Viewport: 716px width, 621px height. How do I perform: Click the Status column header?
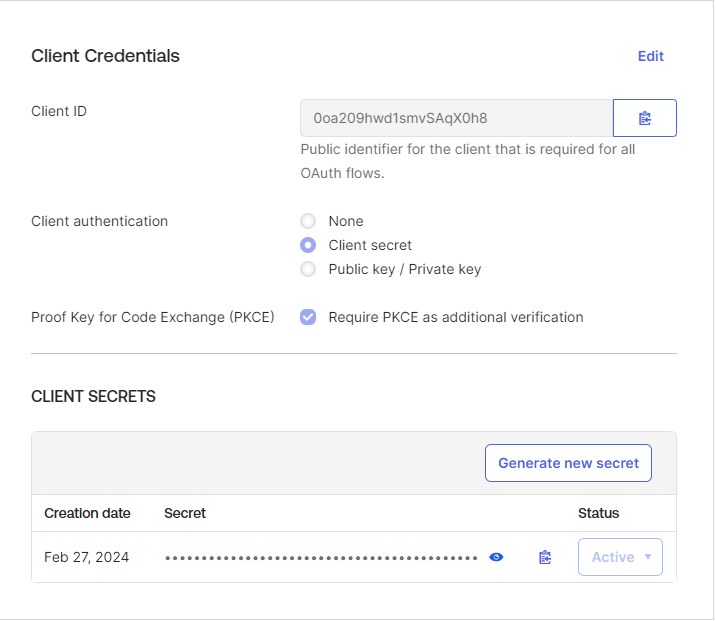coord(598,513)
